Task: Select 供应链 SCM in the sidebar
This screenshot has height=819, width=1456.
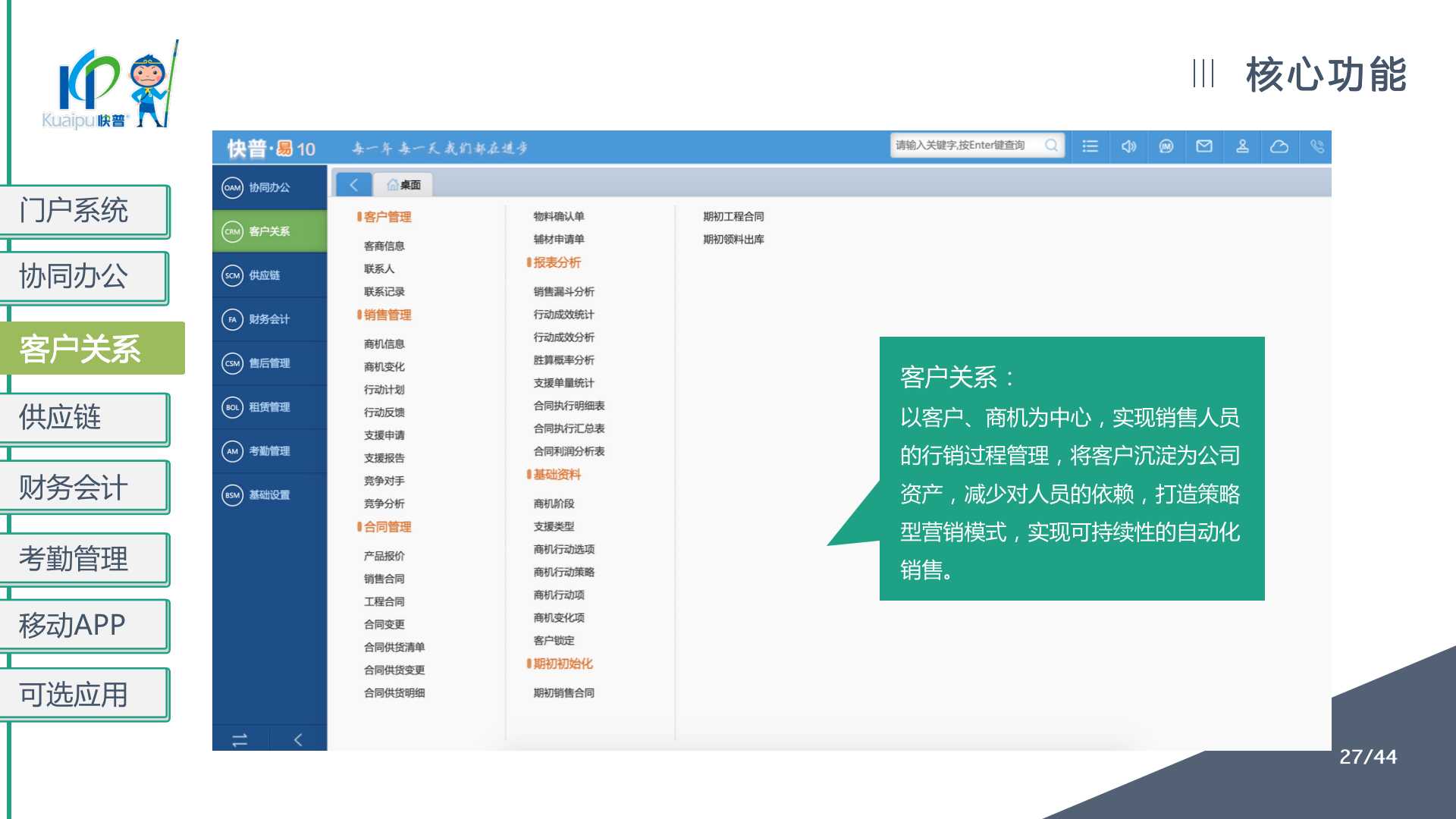Action: (x=269, y=275)
